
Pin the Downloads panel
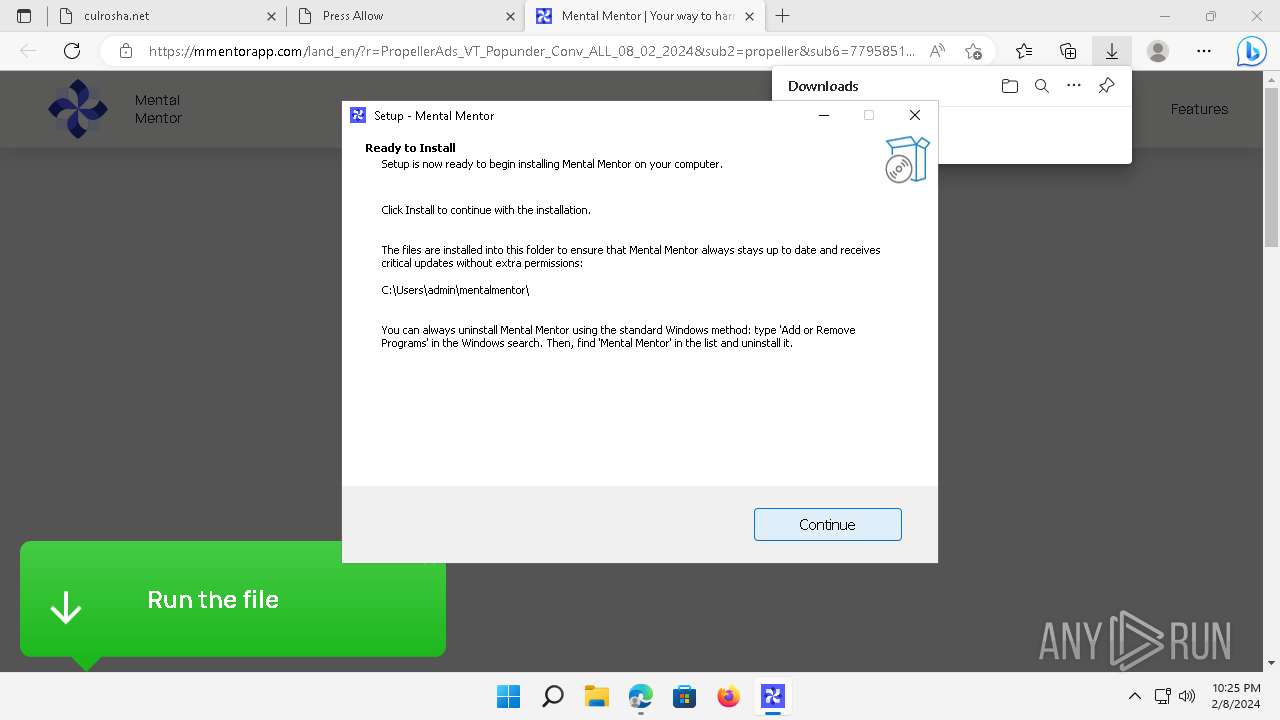pos(1106,86)
